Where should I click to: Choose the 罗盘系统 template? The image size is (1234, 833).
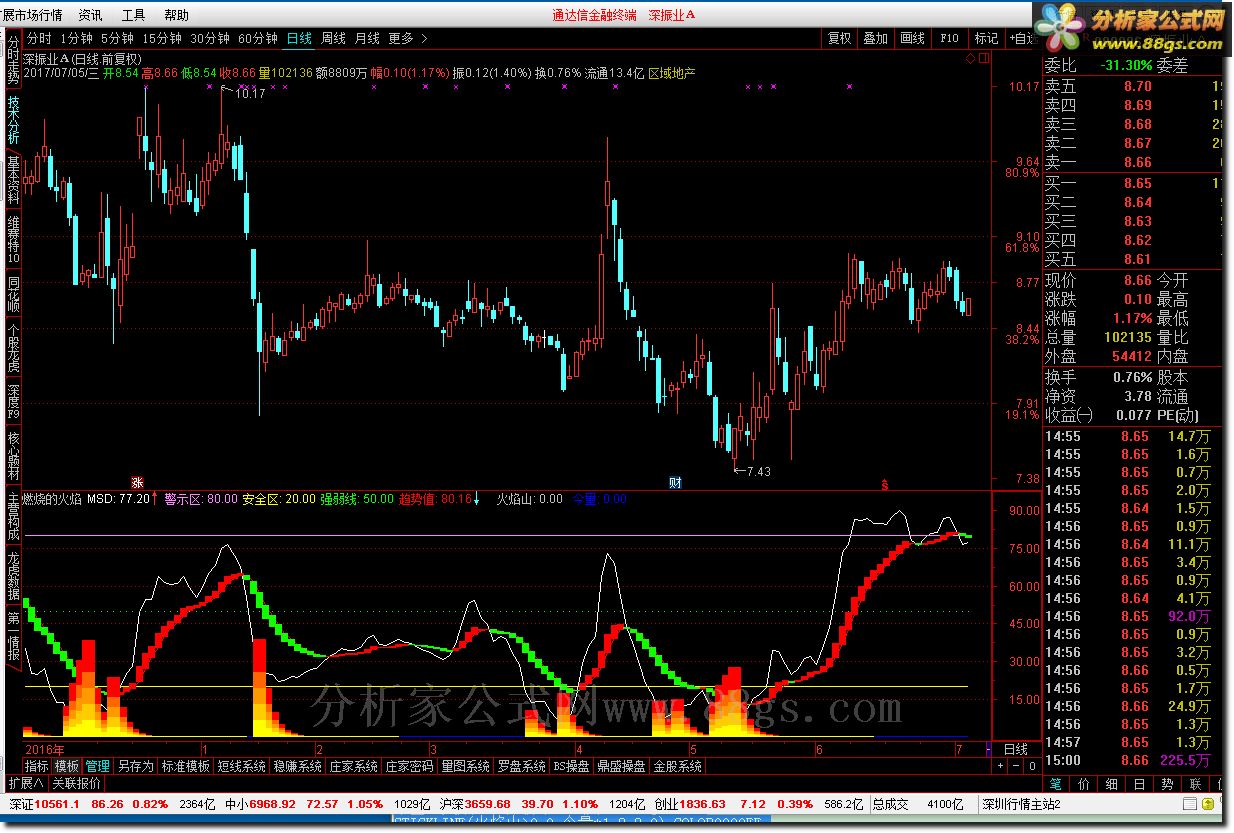[522, 767]
